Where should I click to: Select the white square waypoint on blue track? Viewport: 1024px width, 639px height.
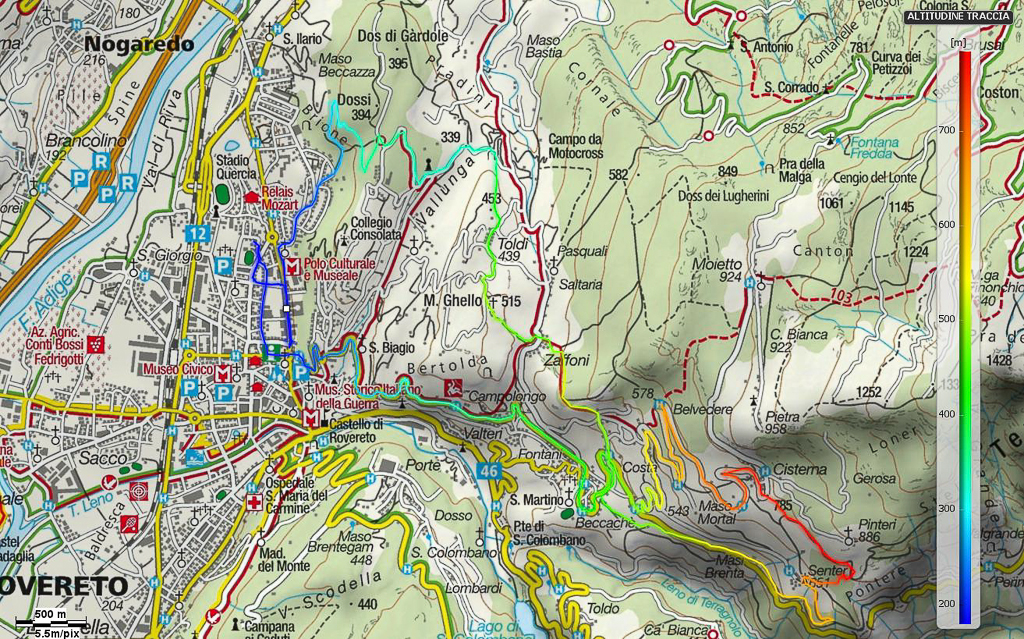286,310
